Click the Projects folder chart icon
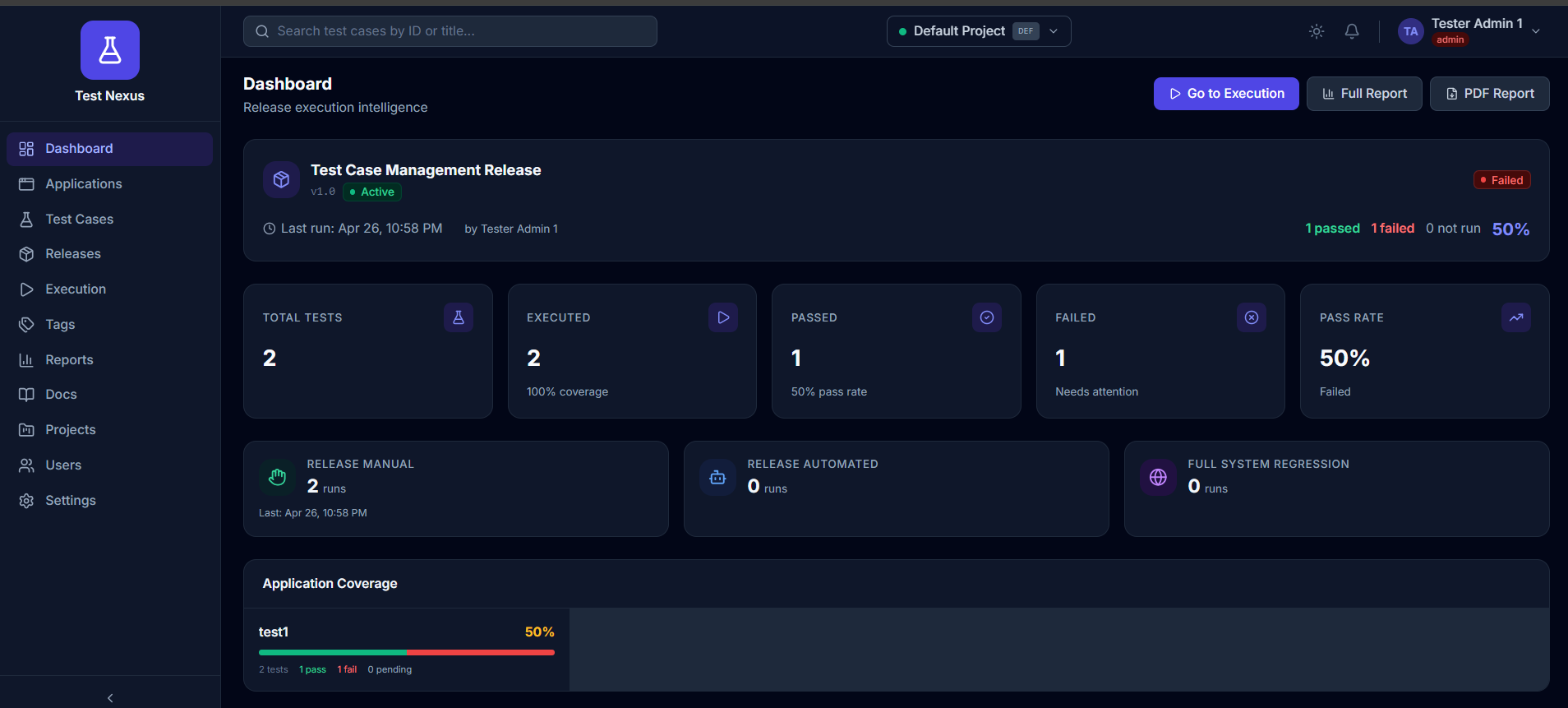The width and height of the screenshot is (1568, 708). (x=26, y=430)
